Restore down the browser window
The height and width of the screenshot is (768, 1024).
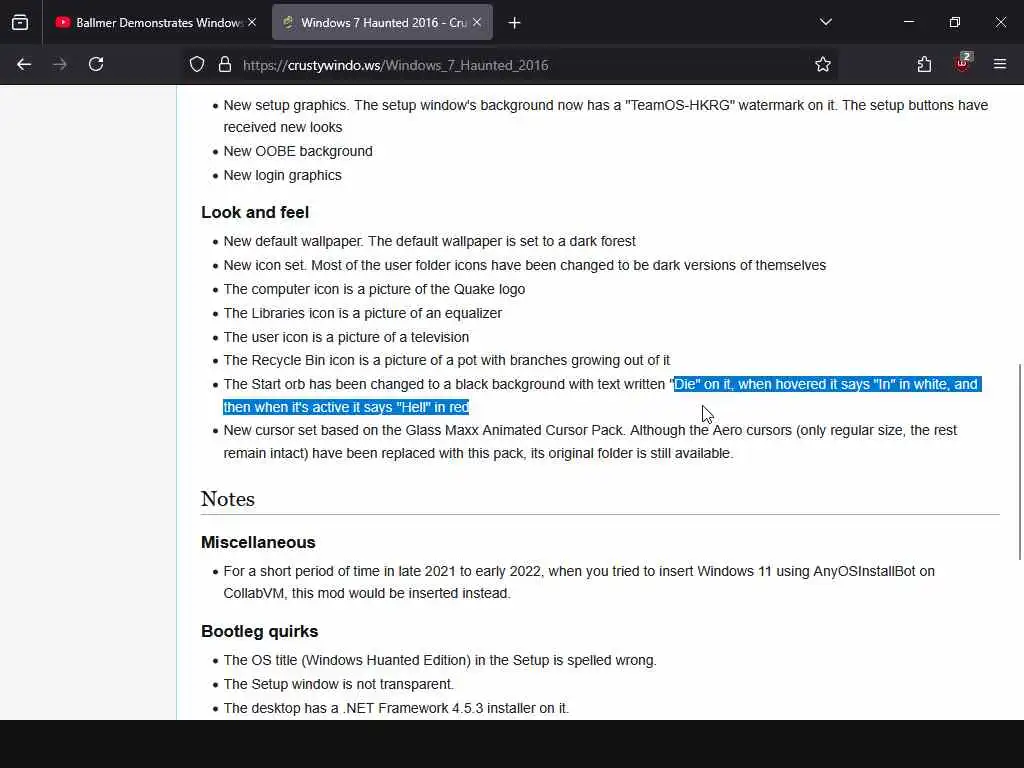click(x=955, y=22)
